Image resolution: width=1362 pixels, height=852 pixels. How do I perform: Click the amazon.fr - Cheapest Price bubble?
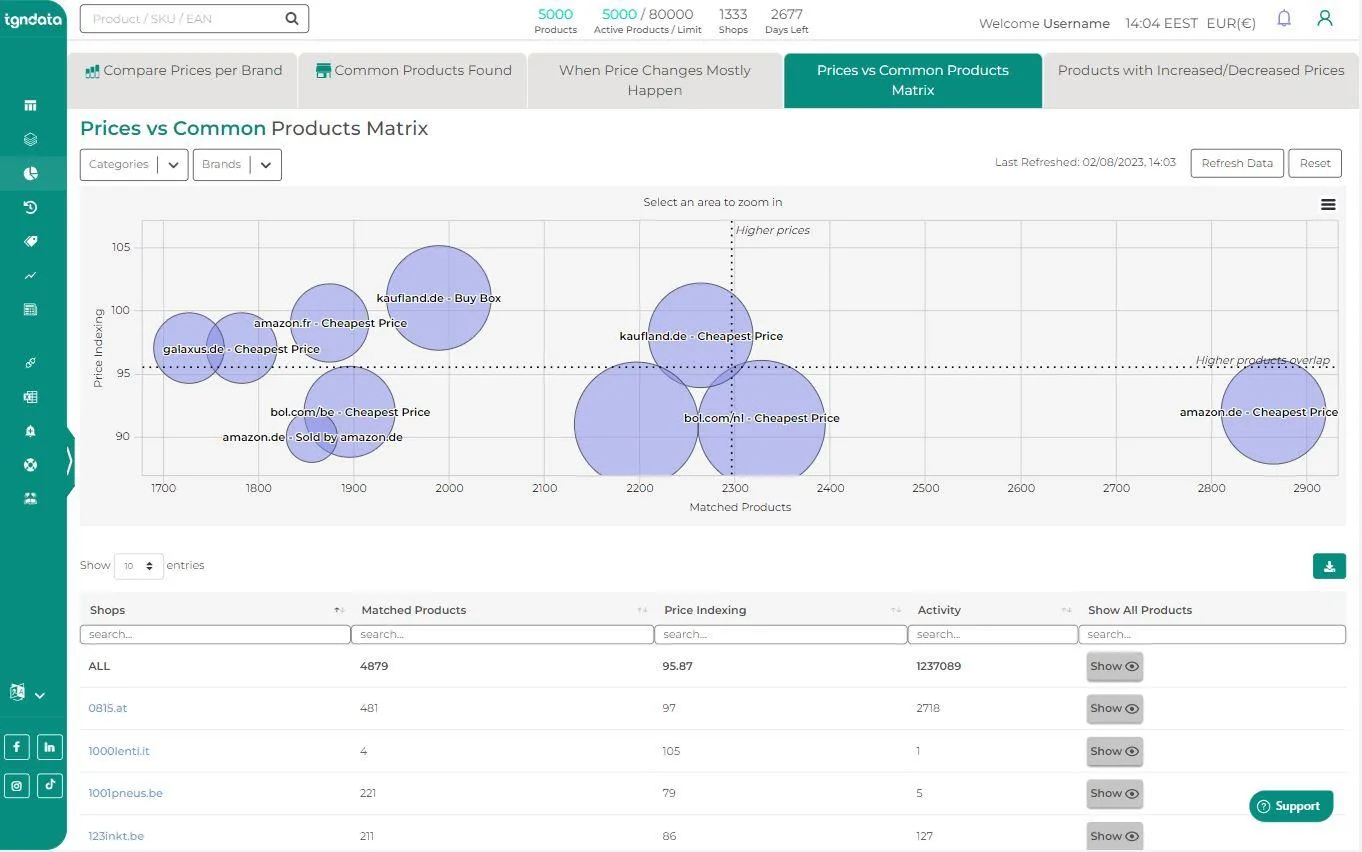click(330, 323)
